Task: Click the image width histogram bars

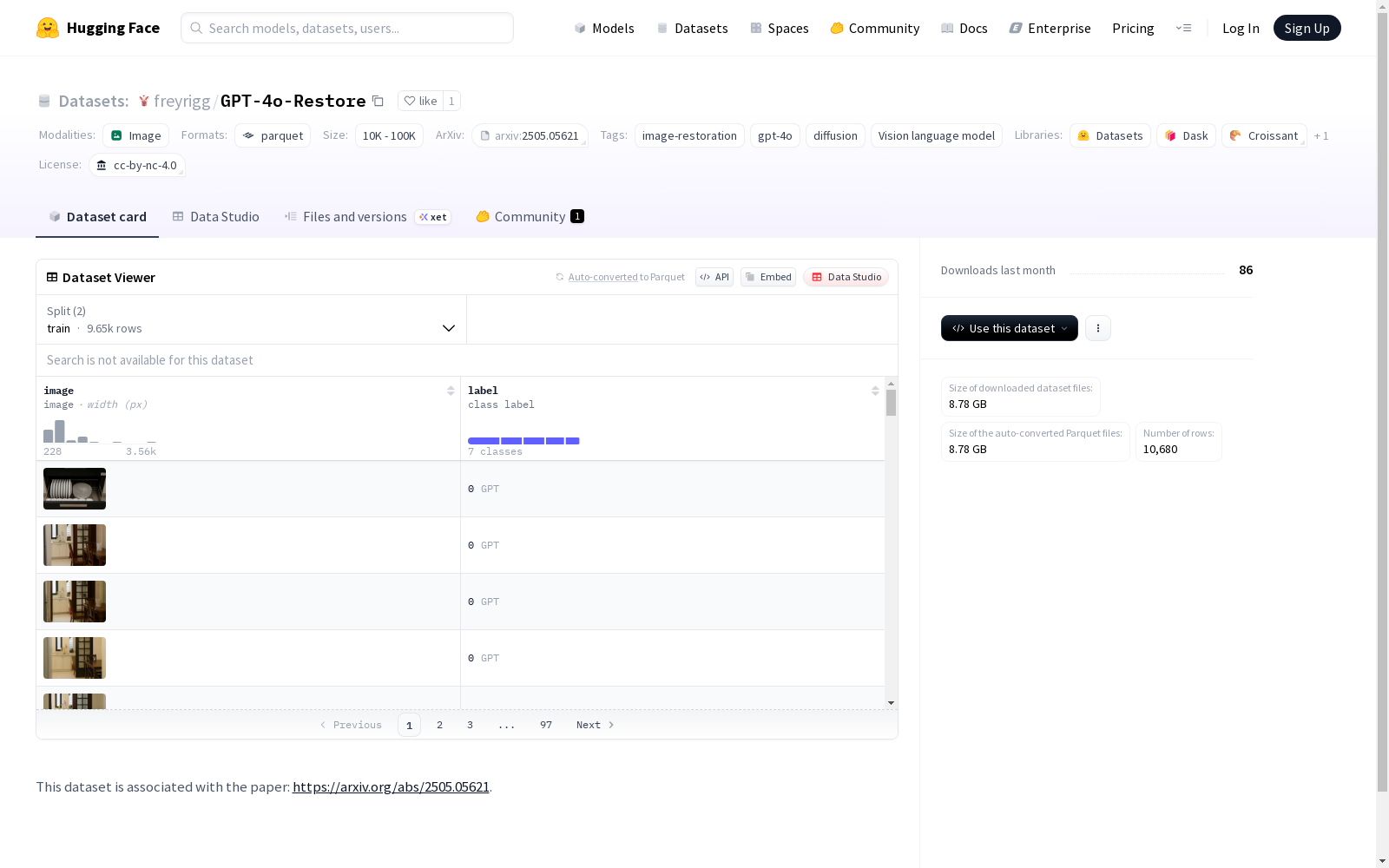Action: click(100, 431)
